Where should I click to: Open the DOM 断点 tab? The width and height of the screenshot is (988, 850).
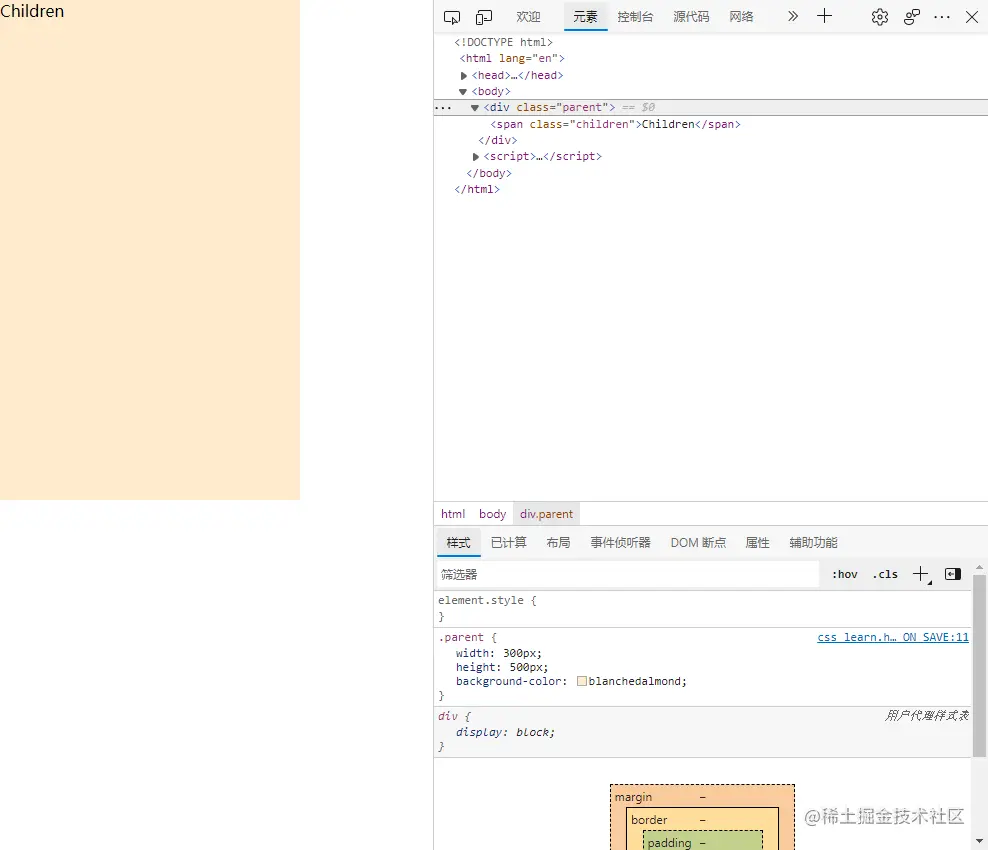tap(698, 543)
